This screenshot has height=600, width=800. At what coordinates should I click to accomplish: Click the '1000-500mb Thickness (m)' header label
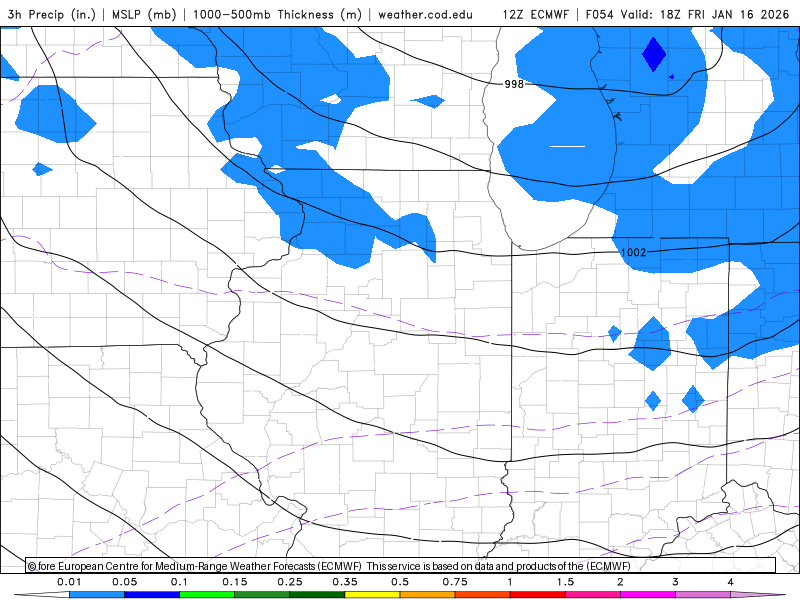pos(277,14)
